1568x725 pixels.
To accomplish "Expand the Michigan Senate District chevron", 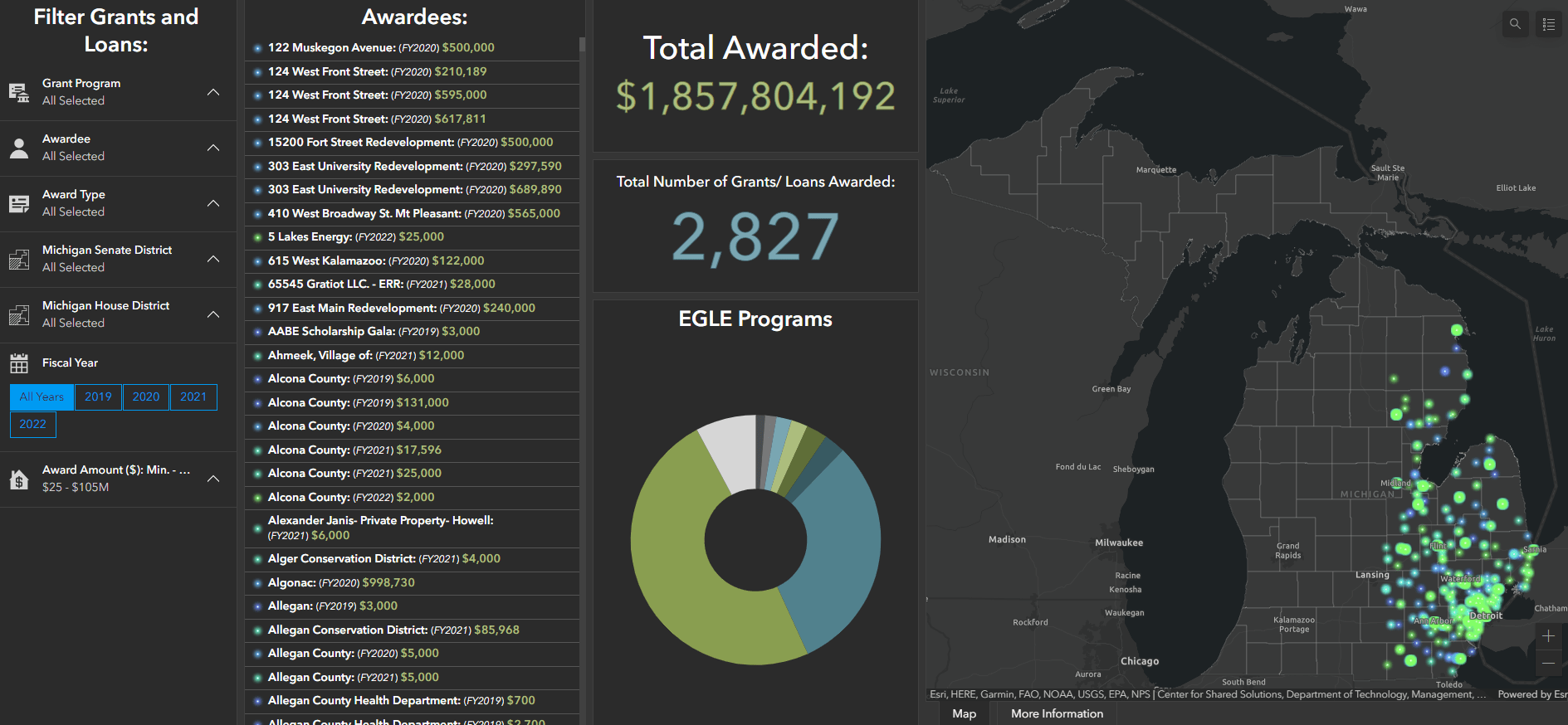I will point(213,259).
